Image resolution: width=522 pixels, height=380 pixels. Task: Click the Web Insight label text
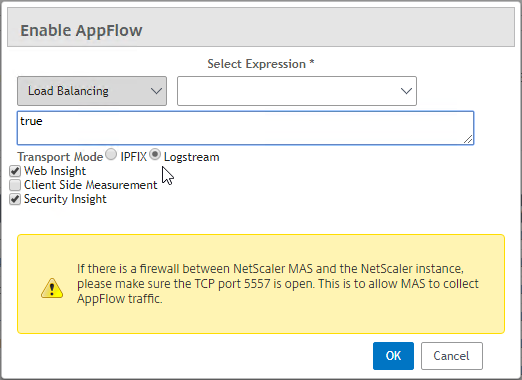[x=55, y=171]
